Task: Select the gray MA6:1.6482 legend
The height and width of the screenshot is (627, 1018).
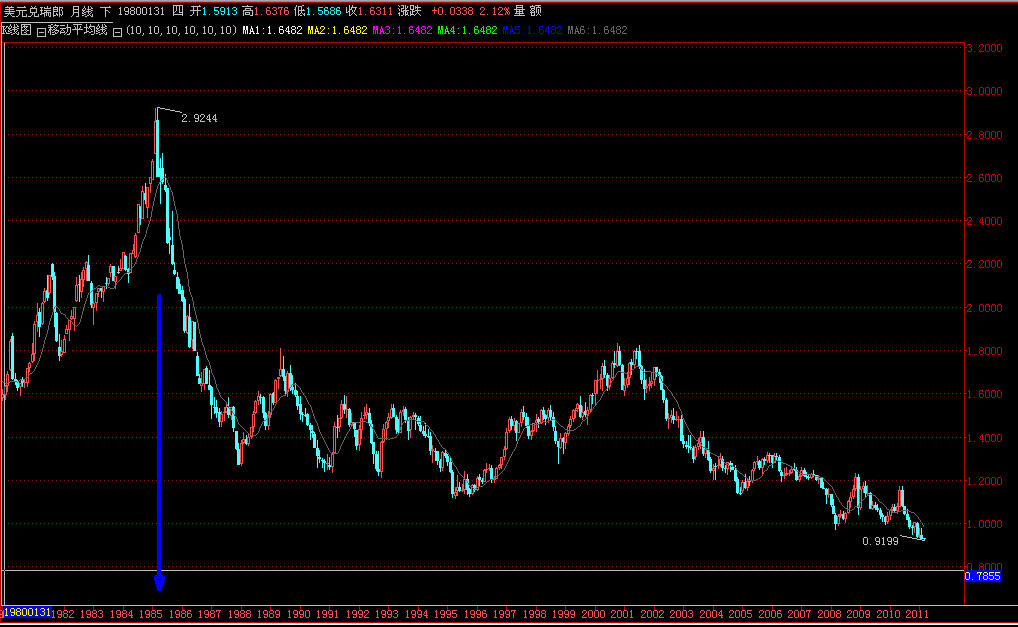Action: (597, 31)
